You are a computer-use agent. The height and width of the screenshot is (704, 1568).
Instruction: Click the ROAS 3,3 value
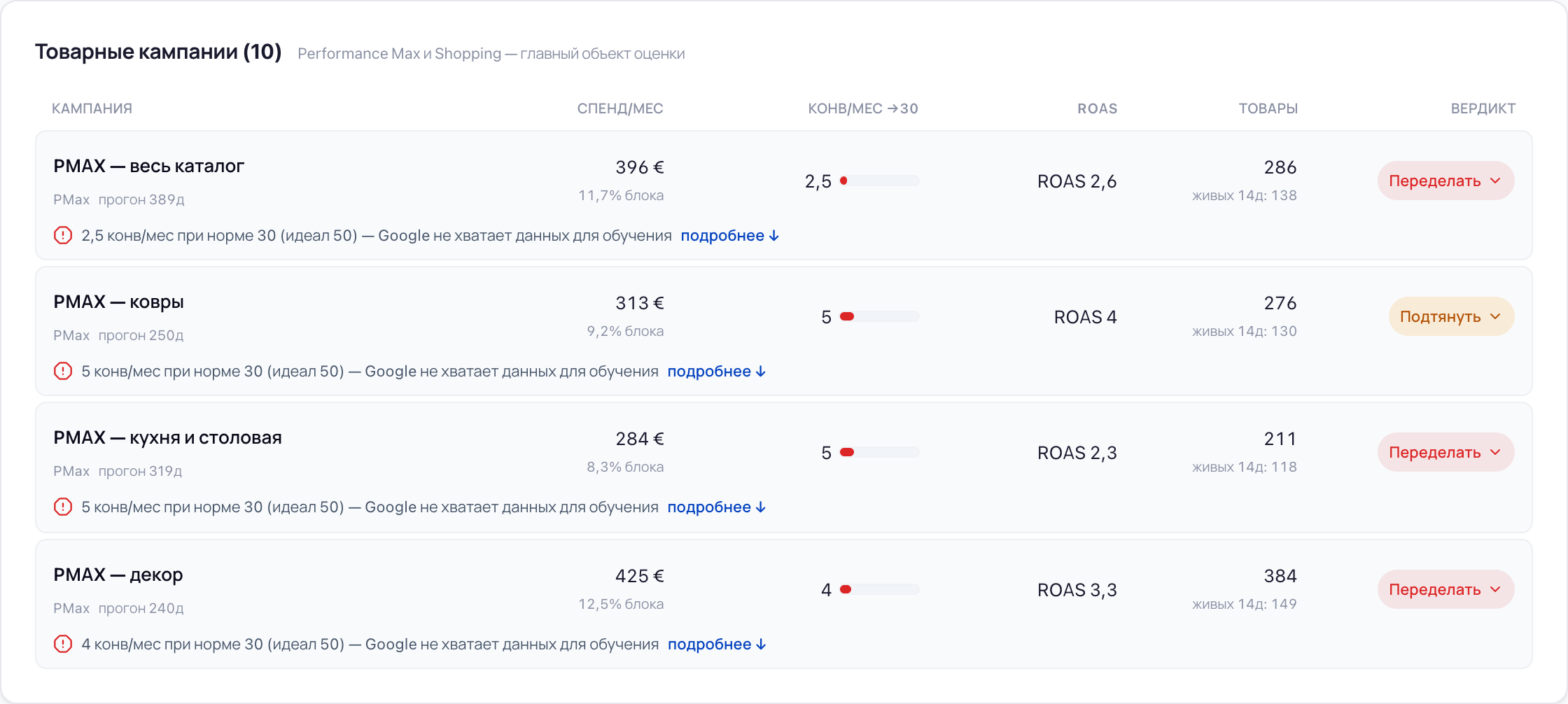click(1077, 590)
